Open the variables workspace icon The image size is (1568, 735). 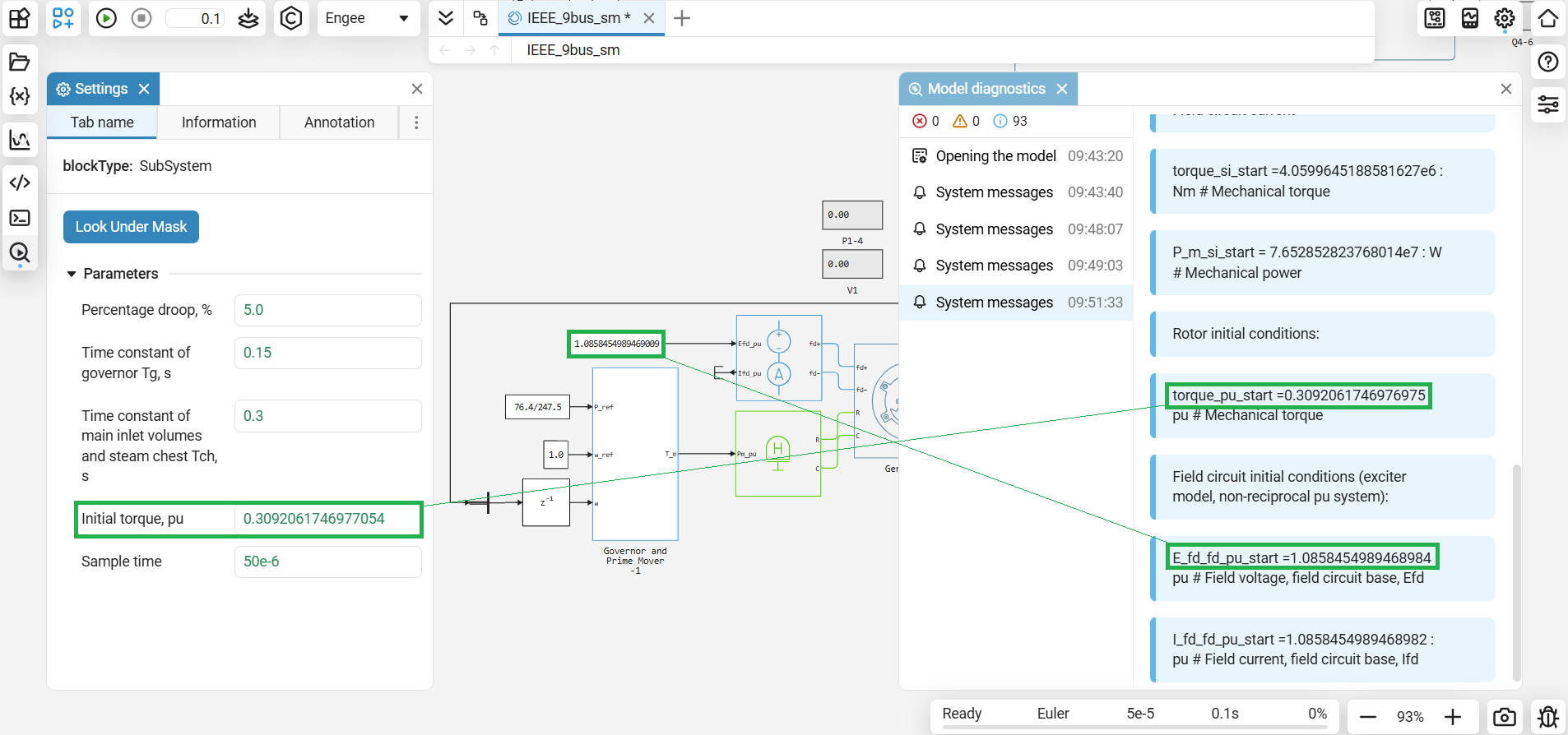pos(20,96)
